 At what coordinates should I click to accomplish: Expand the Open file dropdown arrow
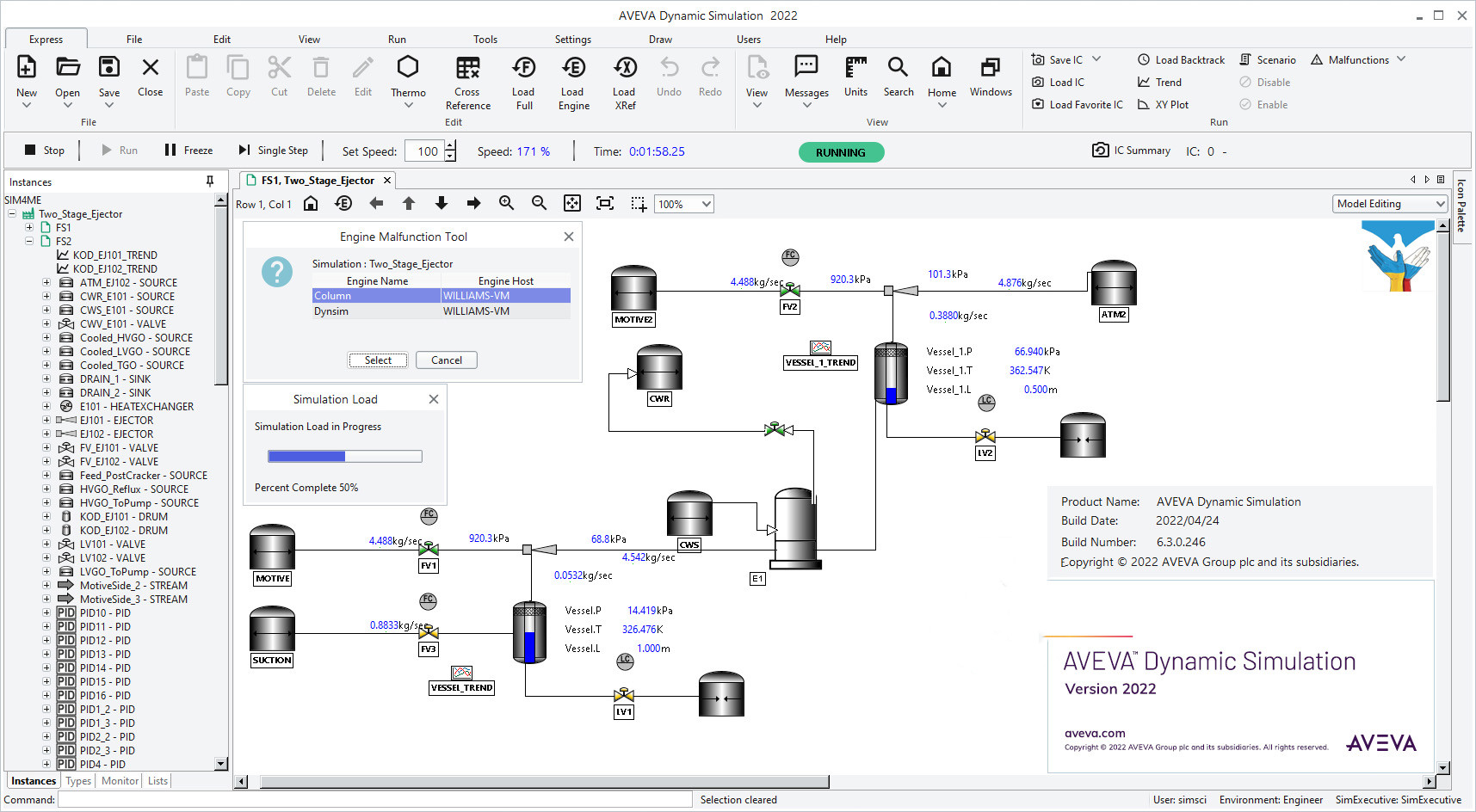(x=68, y=105)
